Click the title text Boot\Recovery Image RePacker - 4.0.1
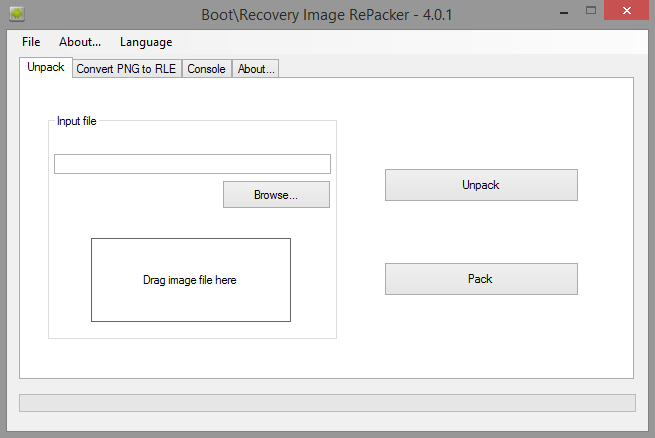Viewport: 655px width, 438px height. 327,15
